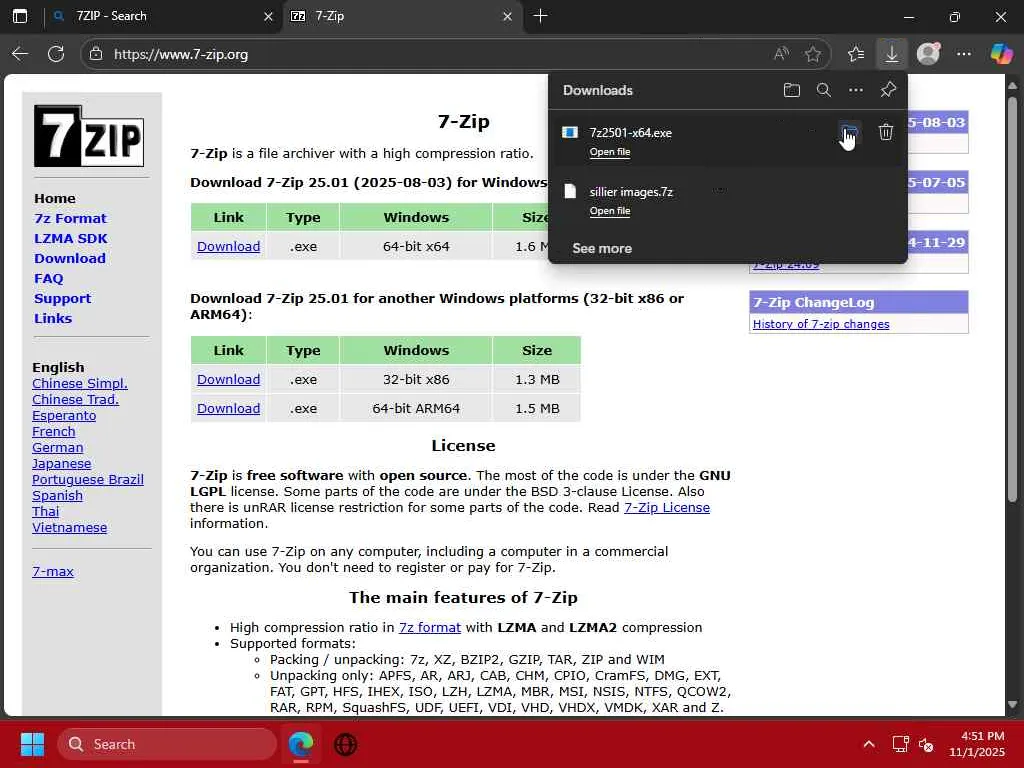Open file link under 7z2501-x64.exe
The height and width of the screenshot is (768, 1024).
coord(610,152)
